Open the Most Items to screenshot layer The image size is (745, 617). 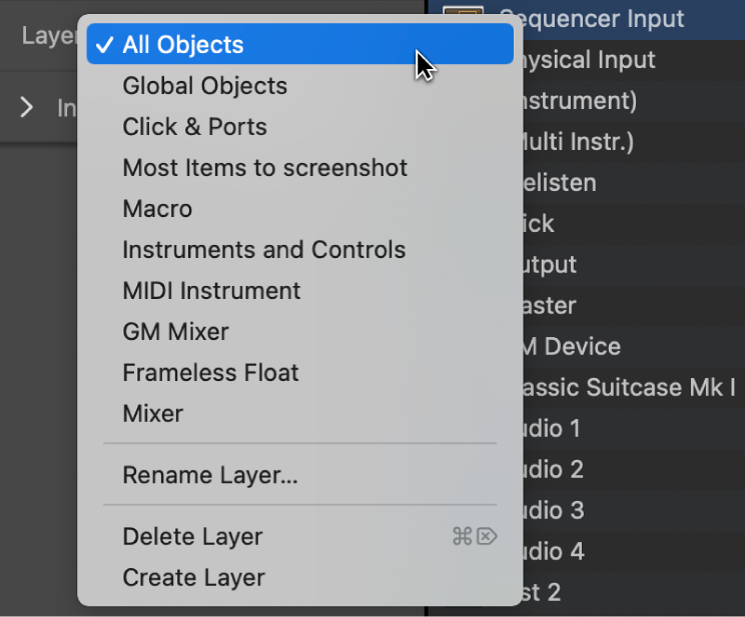265,168
